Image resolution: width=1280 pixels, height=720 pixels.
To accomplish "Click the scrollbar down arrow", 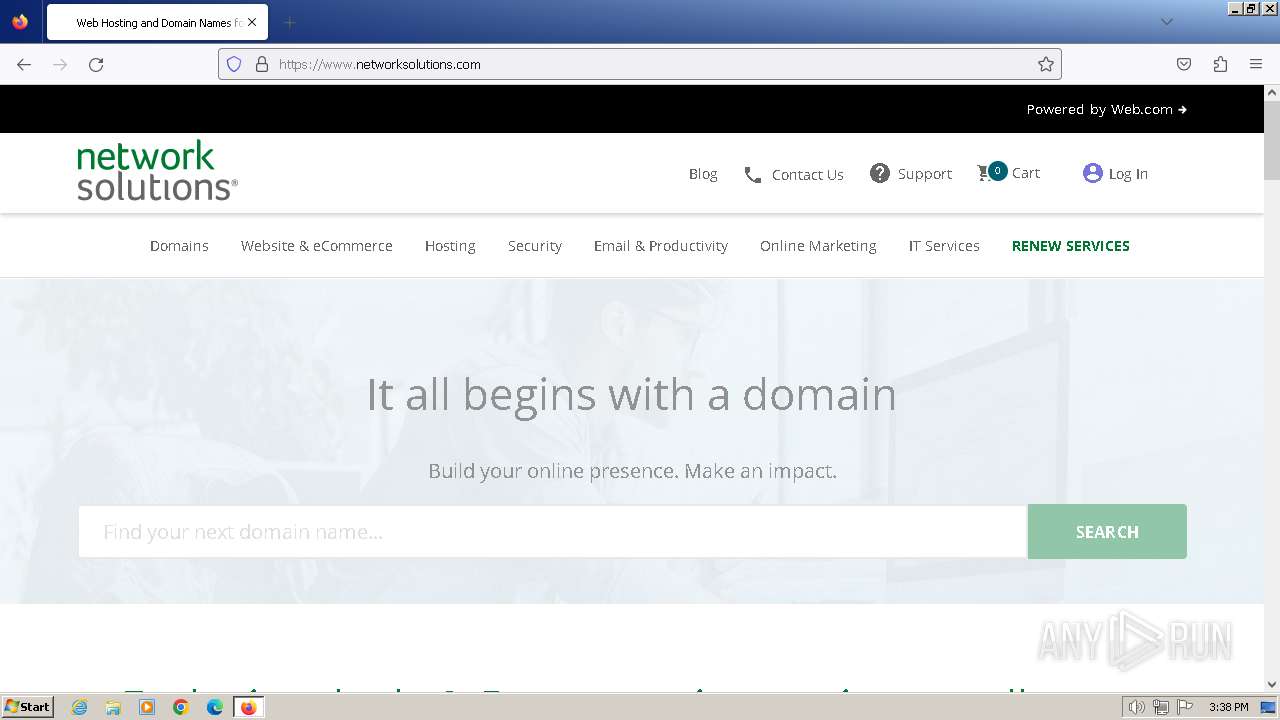I will [1272, 685].
